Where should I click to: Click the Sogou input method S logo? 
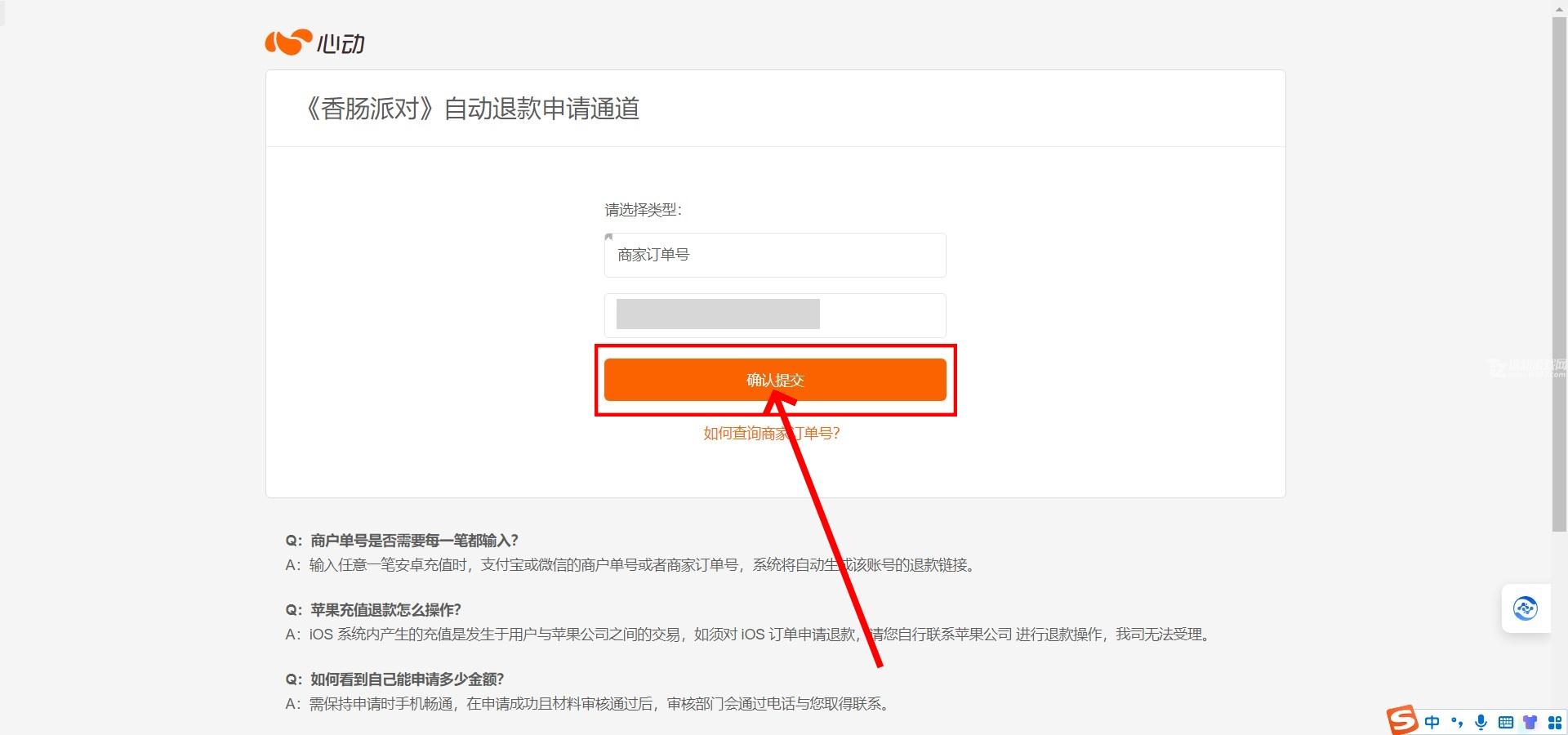[1402, 720]
